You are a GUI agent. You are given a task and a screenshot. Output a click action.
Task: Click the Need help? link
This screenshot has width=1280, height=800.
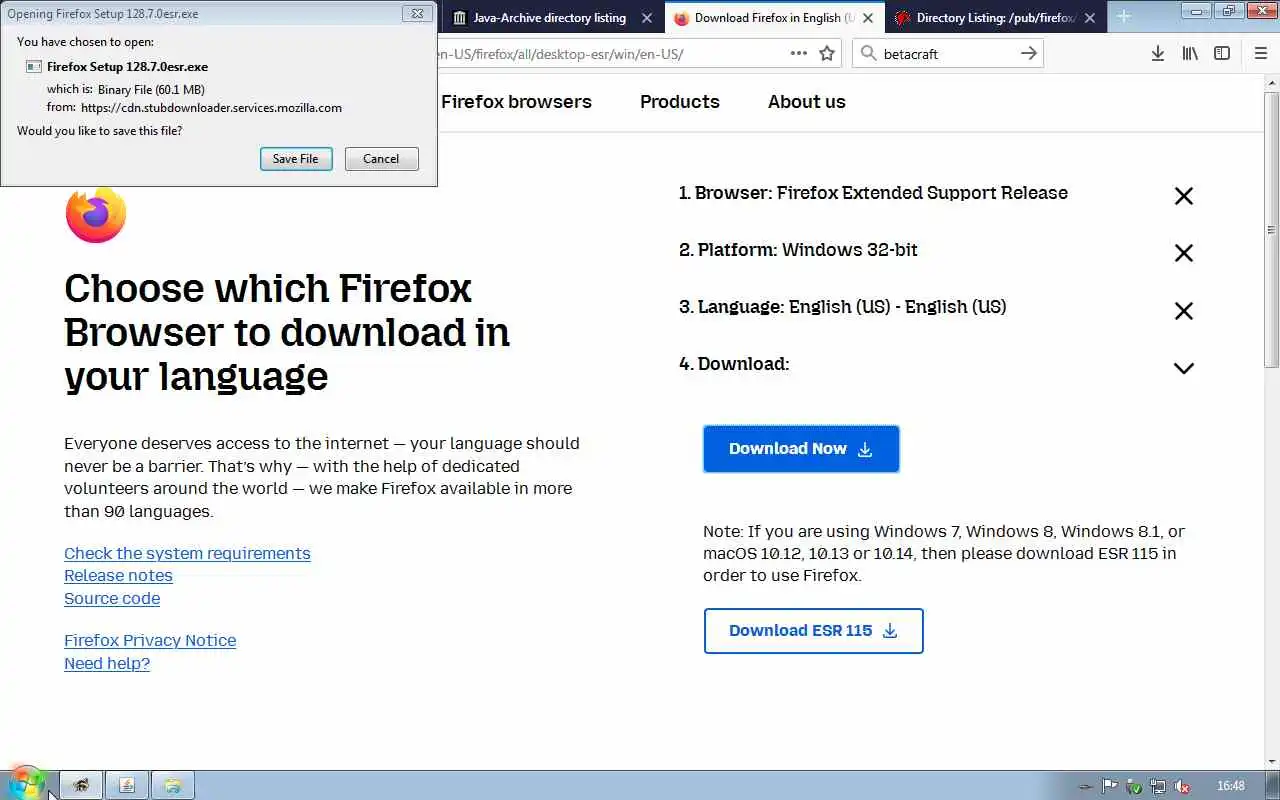107,663
